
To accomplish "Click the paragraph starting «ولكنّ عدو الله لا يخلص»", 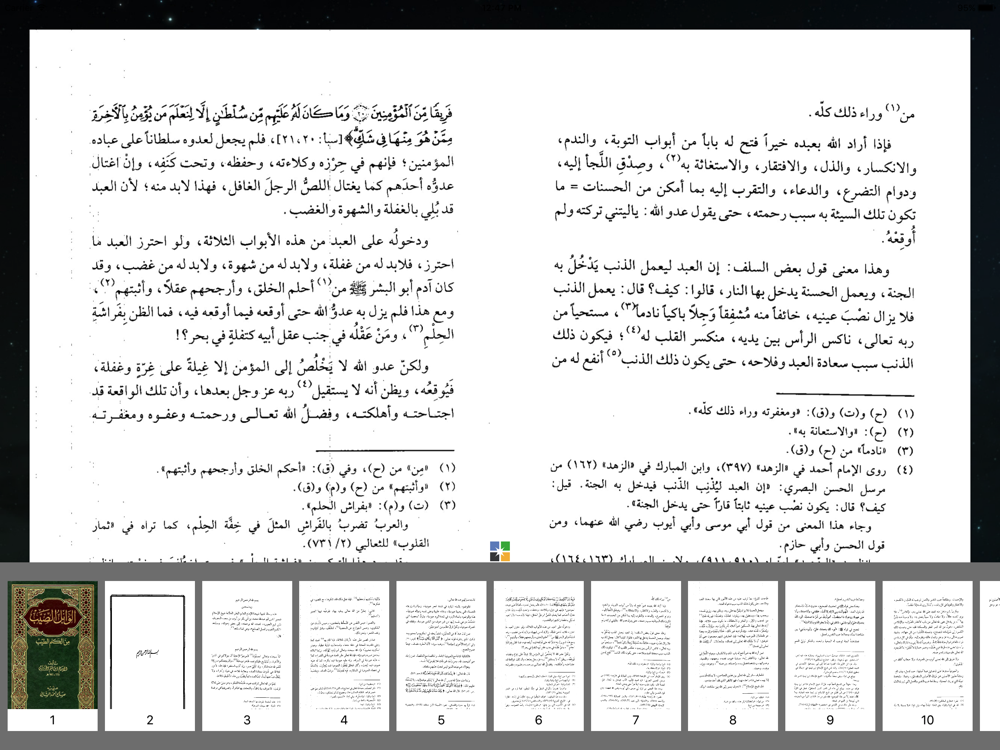I will (272, 390).
